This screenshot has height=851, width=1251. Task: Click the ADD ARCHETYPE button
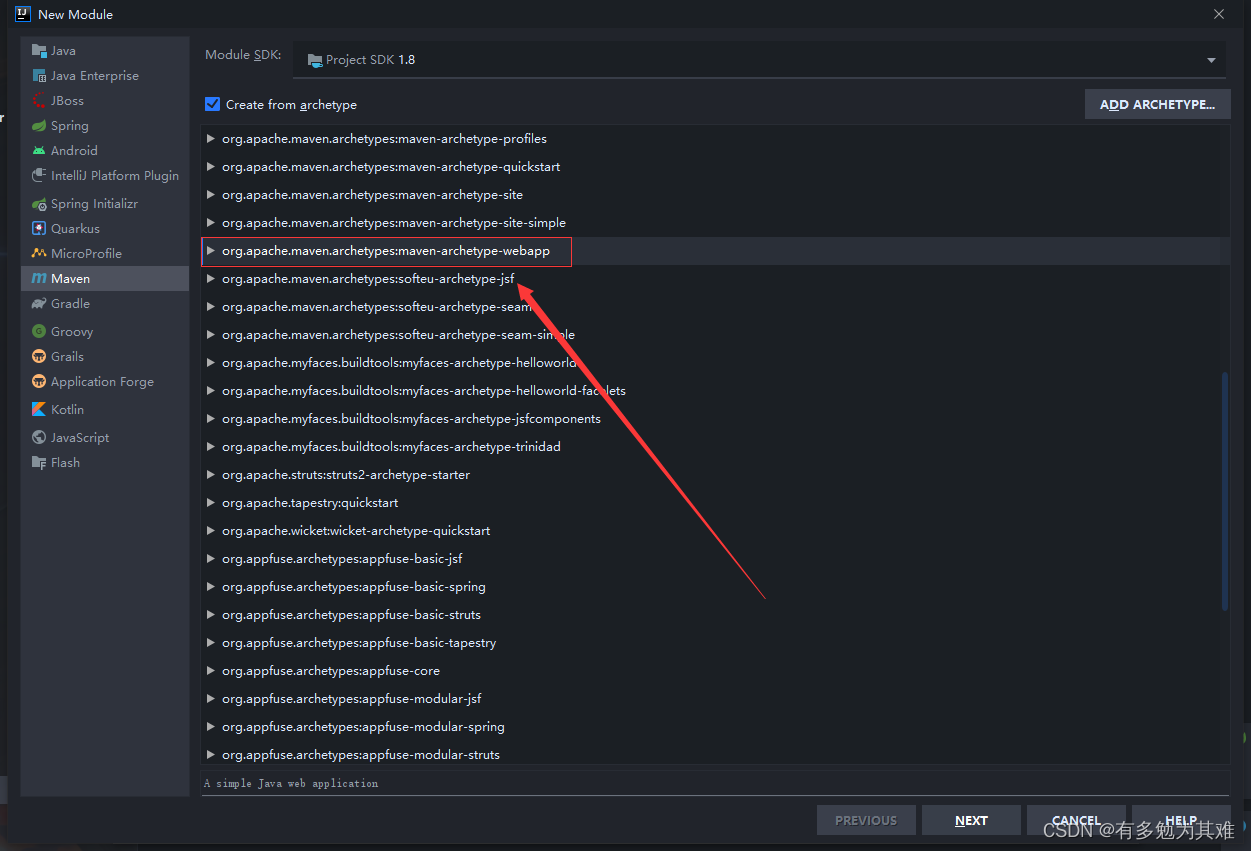coord(1157,104)
